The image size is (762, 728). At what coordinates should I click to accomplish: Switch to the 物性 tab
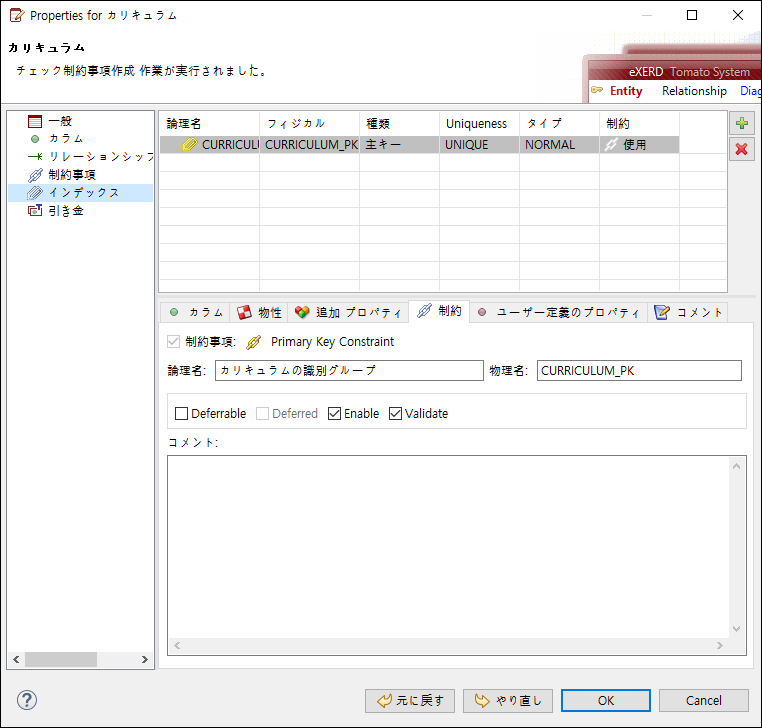point(260,312)
